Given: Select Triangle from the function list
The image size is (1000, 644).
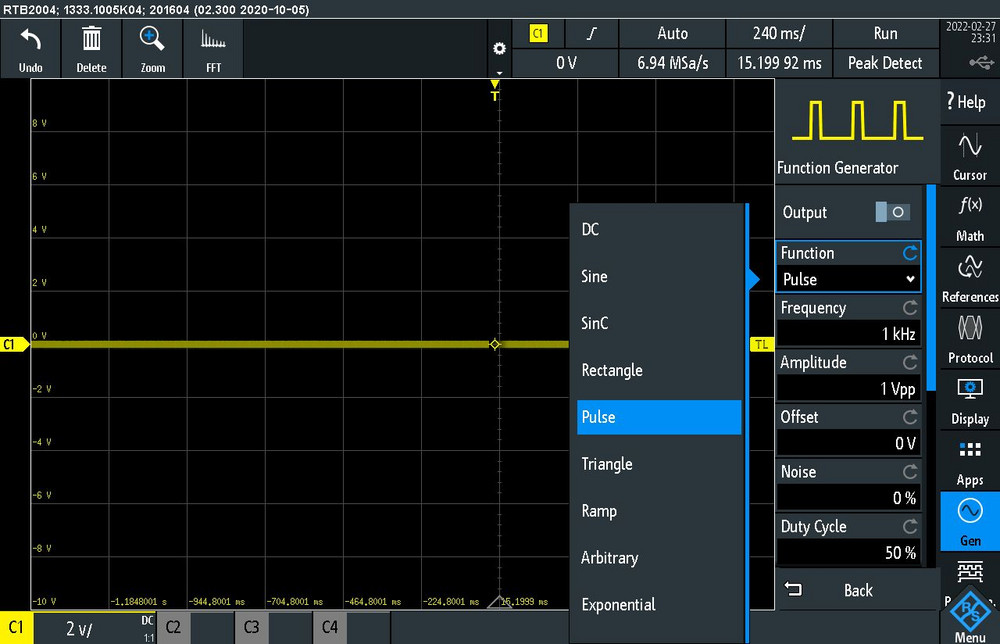Looking at the screenshot, I should pos(659,464).
